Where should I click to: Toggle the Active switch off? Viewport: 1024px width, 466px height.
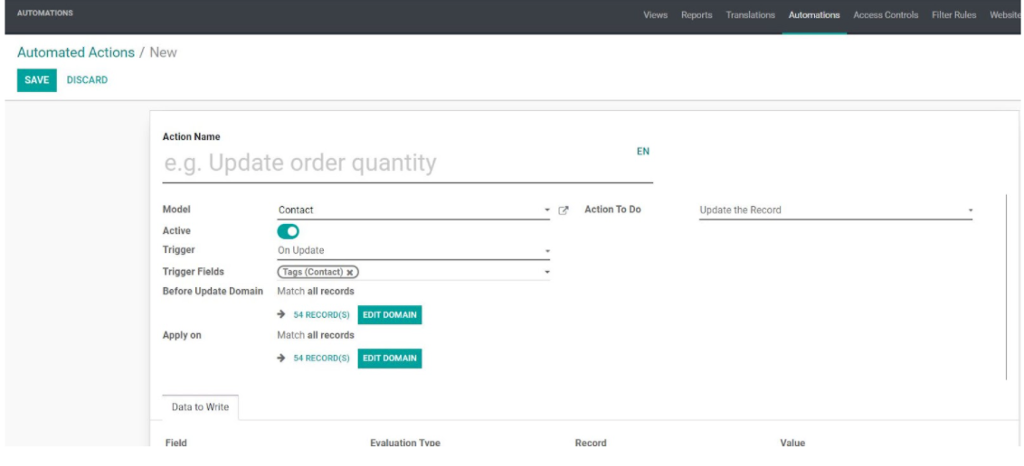coord(288,231)
